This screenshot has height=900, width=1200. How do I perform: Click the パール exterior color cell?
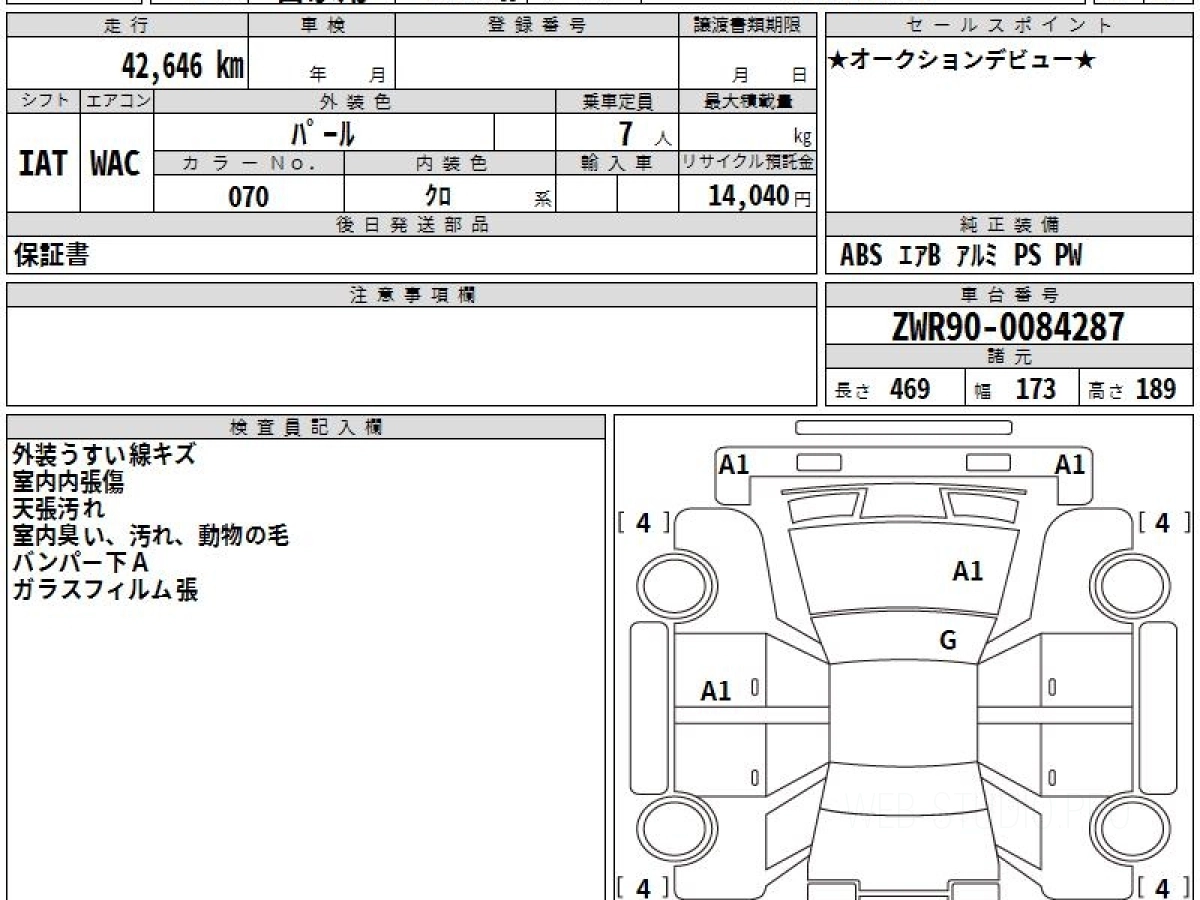[324, 132]
